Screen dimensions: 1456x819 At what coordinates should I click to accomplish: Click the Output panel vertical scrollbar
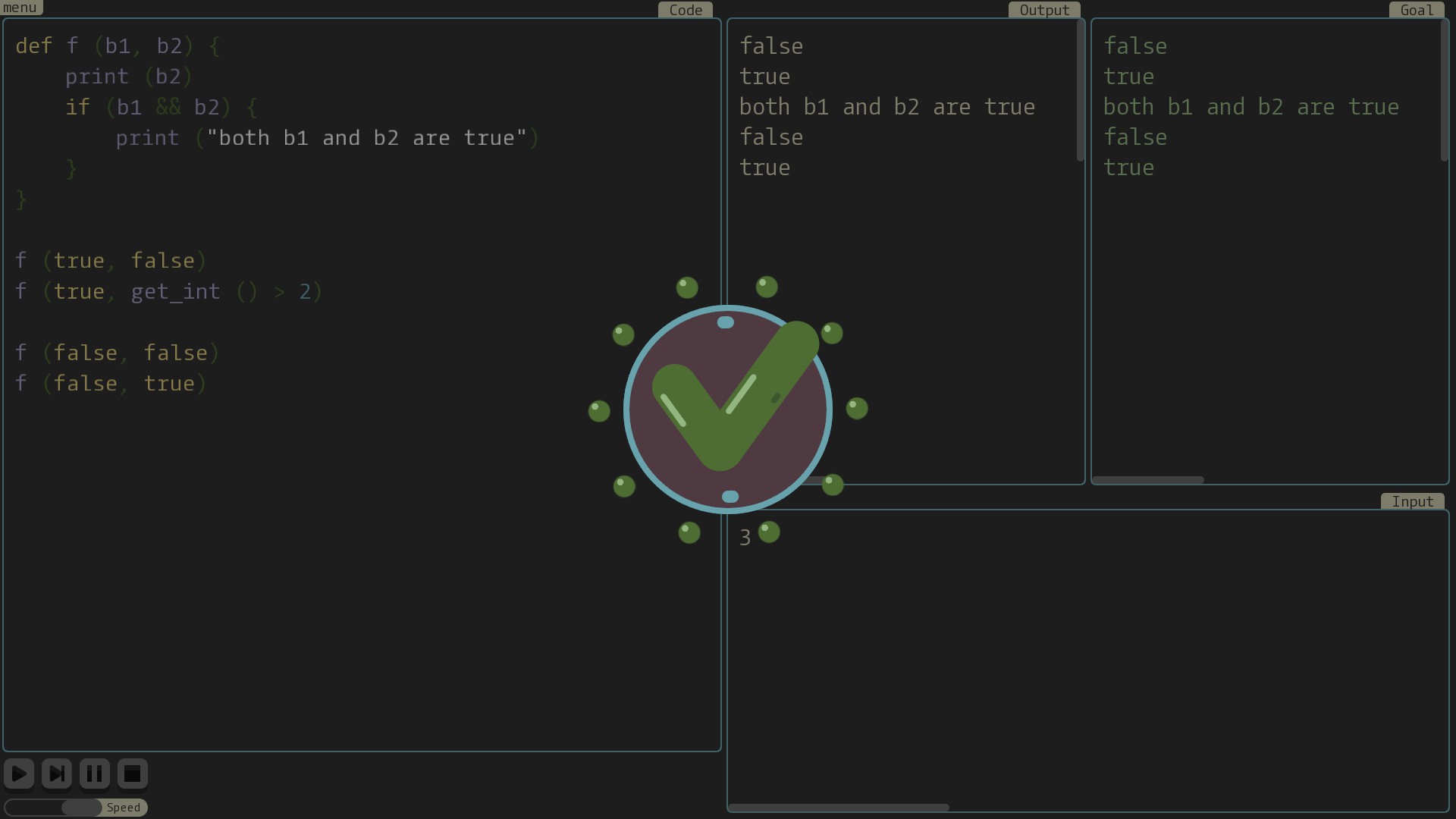1081,91
